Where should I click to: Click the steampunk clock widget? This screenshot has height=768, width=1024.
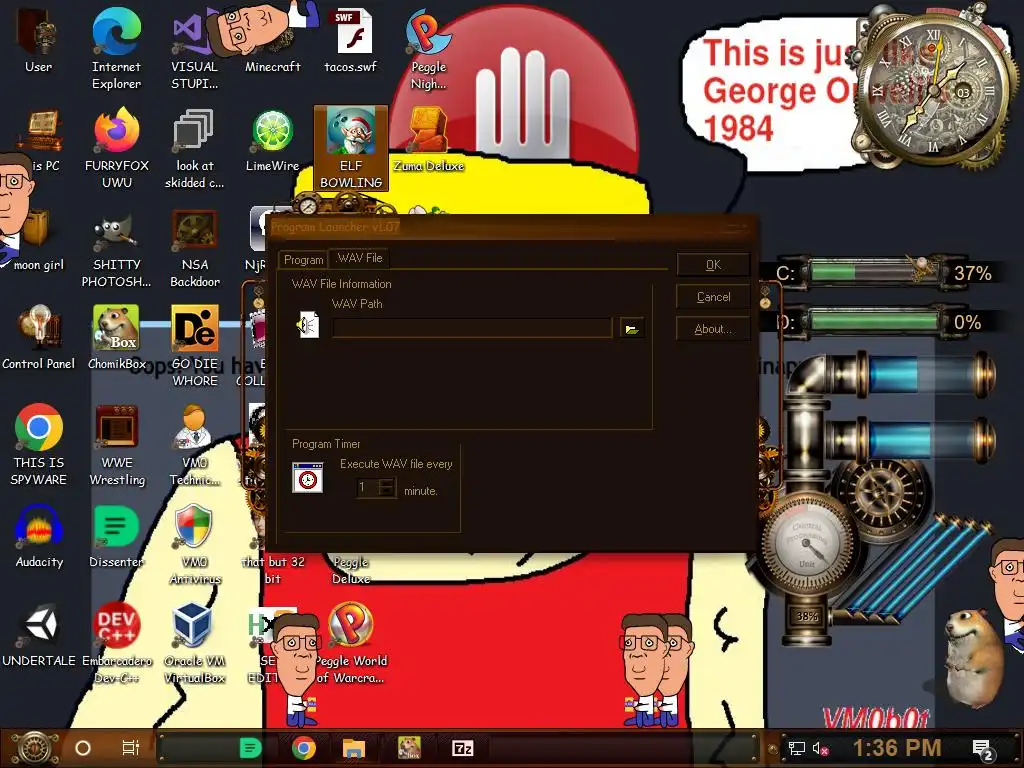tap(934, 91)
